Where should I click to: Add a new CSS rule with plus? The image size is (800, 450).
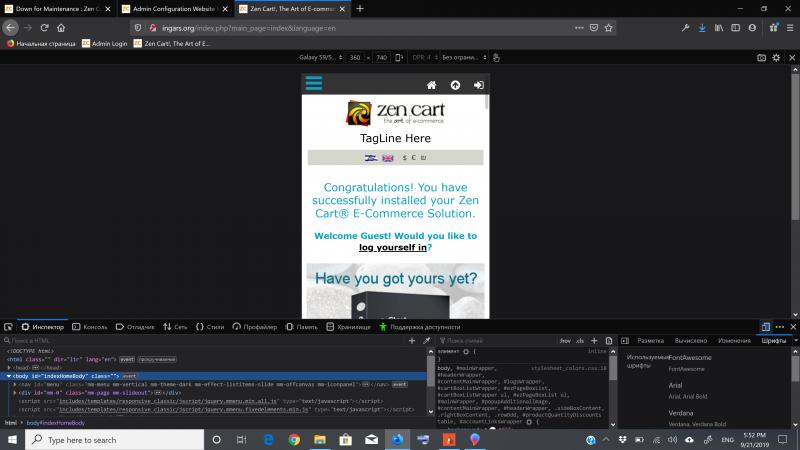[x=594, y=340]
